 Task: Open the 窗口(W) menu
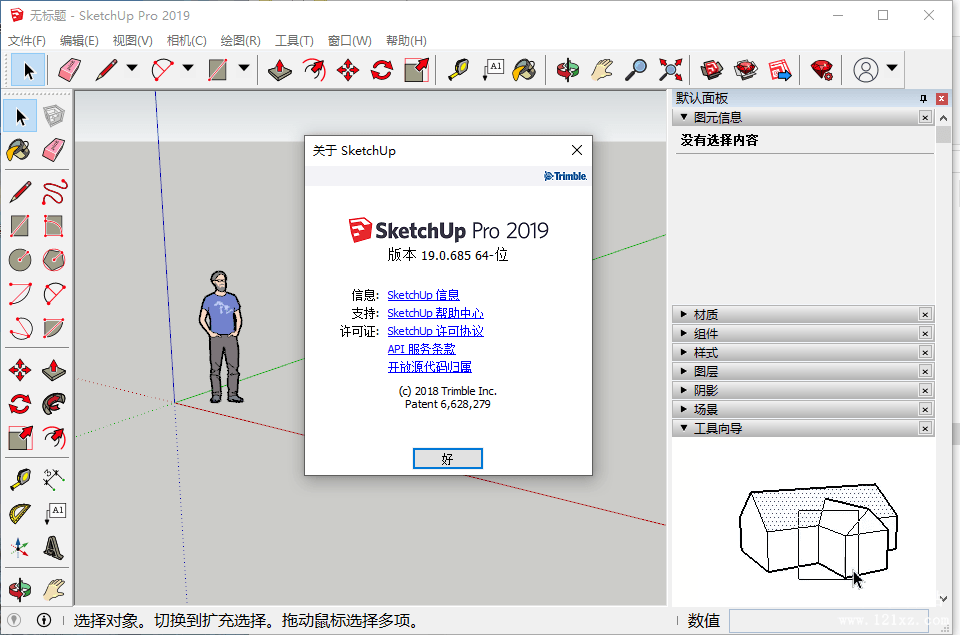350,40
